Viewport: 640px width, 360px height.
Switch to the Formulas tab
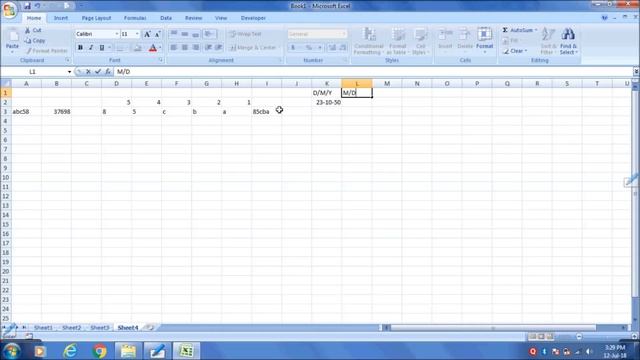pos(135,18)
